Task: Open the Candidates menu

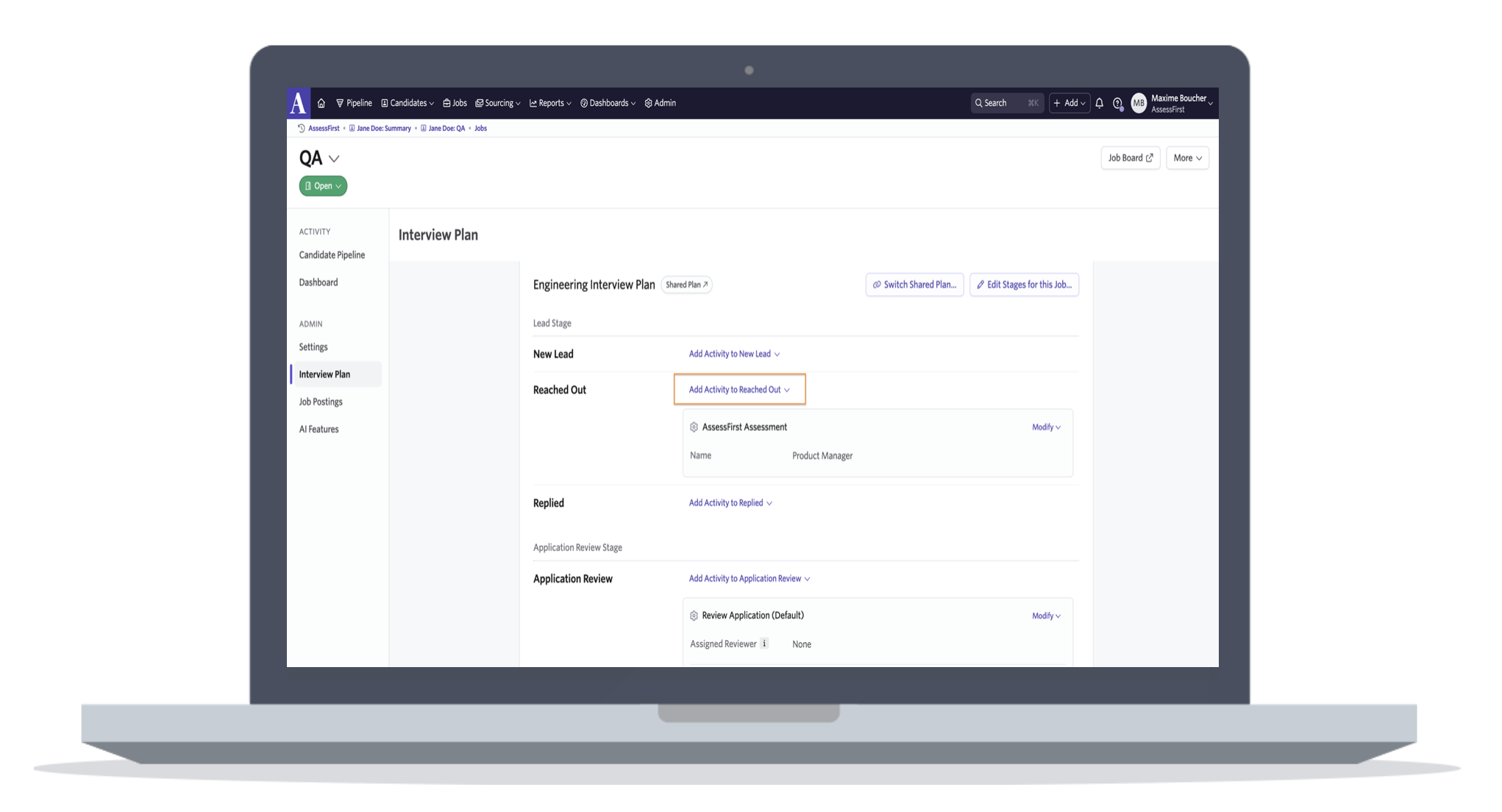Action: pos(407,103)
